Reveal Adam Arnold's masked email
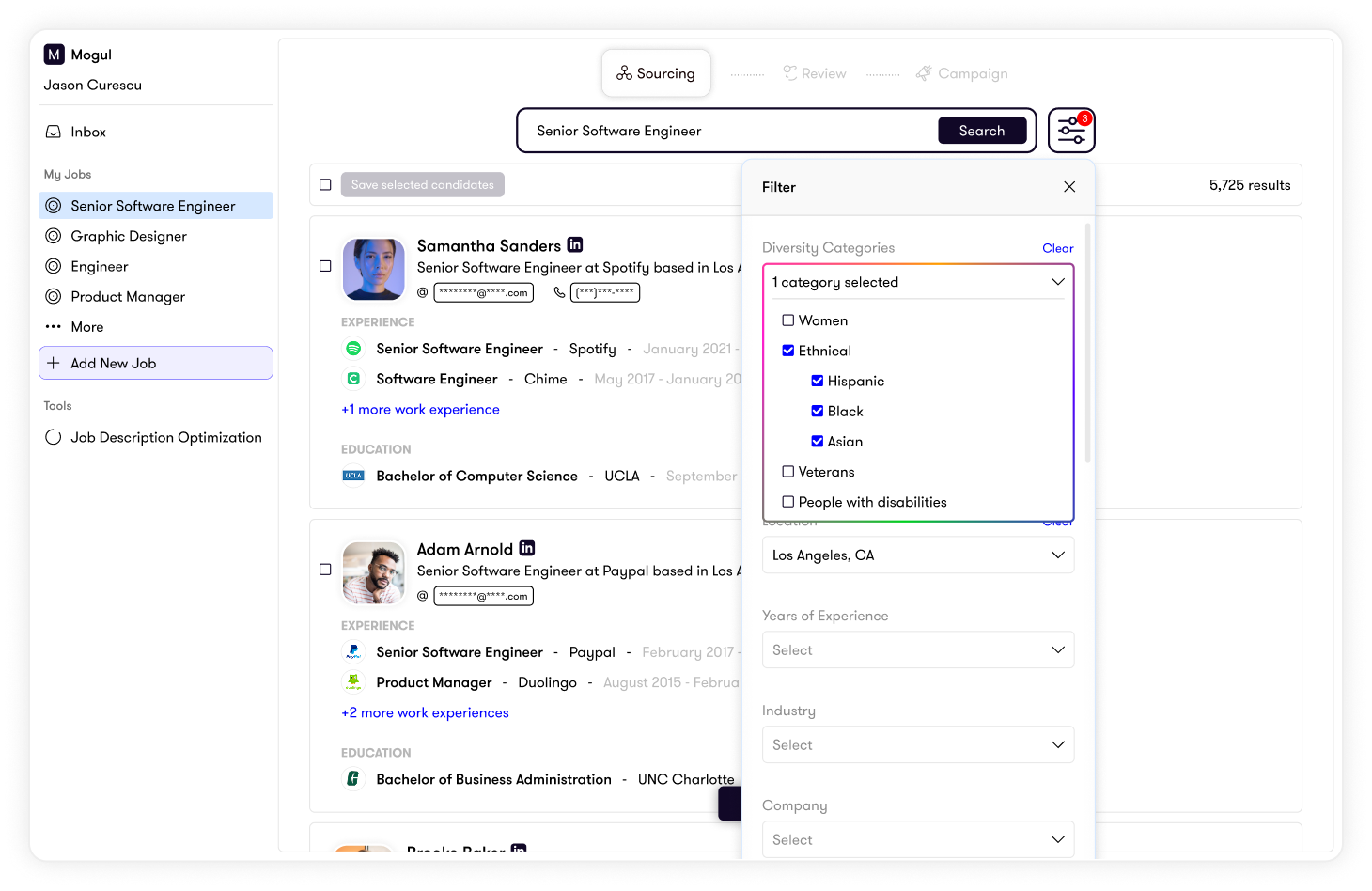Screen dimensions: 1372x891 point(484,596)
